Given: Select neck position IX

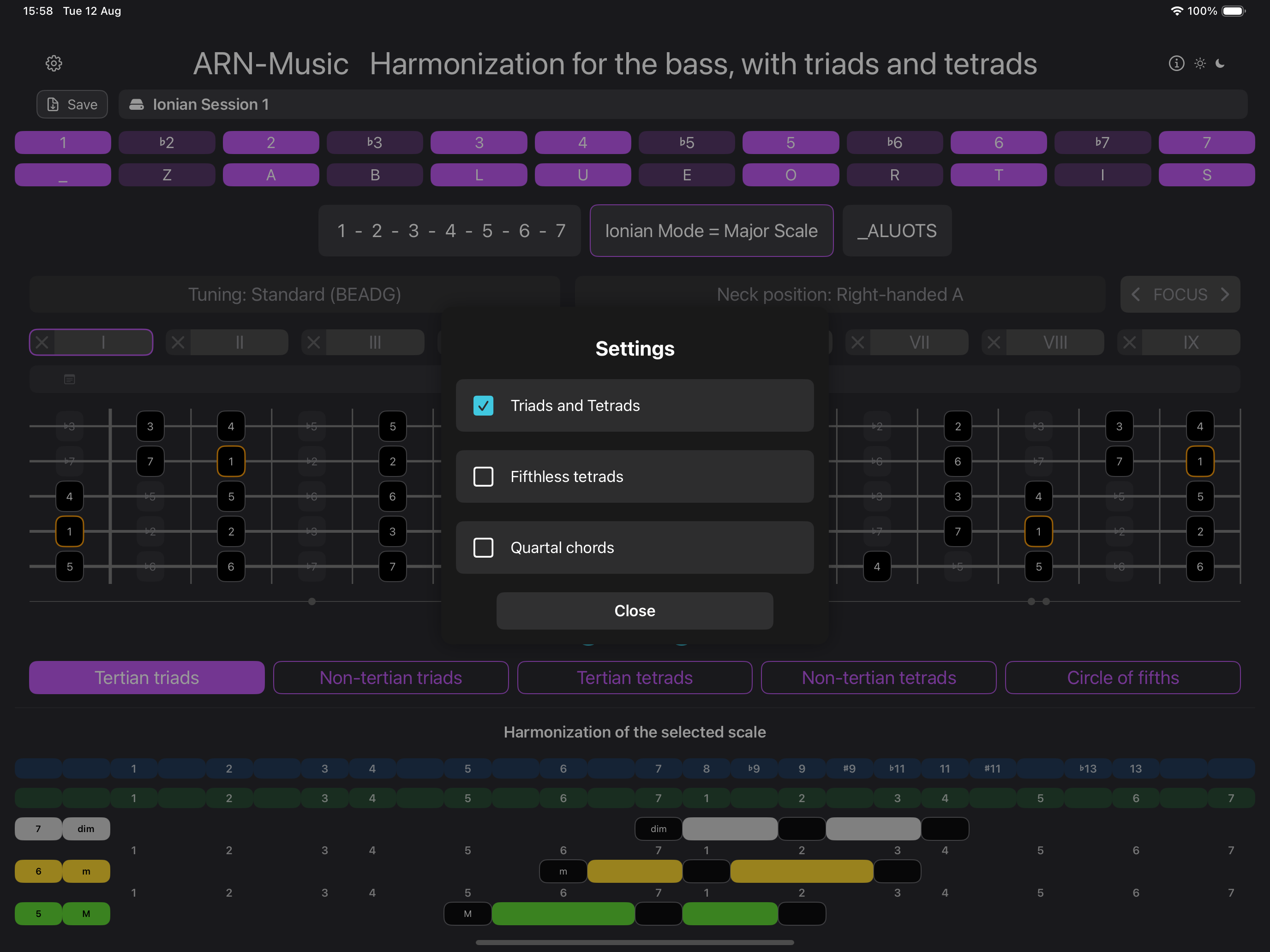Looking at the screenshot, I should tap(1191, 343).
